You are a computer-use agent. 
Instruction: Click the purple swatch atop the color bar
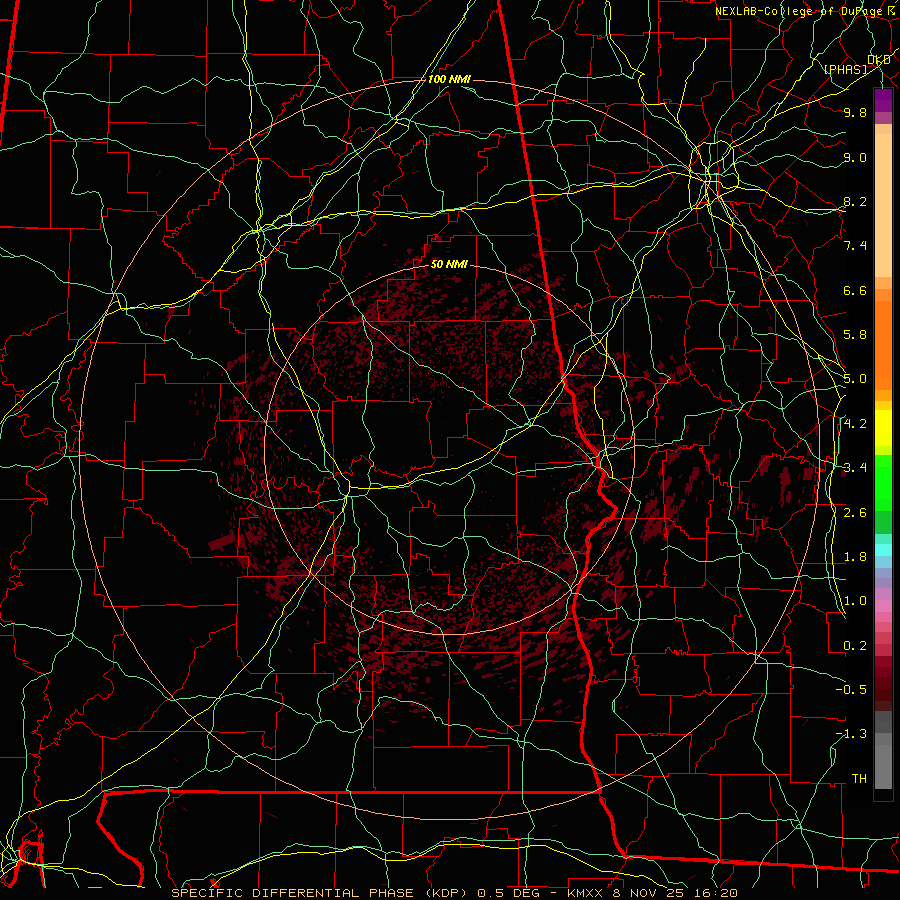tap(883, 100)
